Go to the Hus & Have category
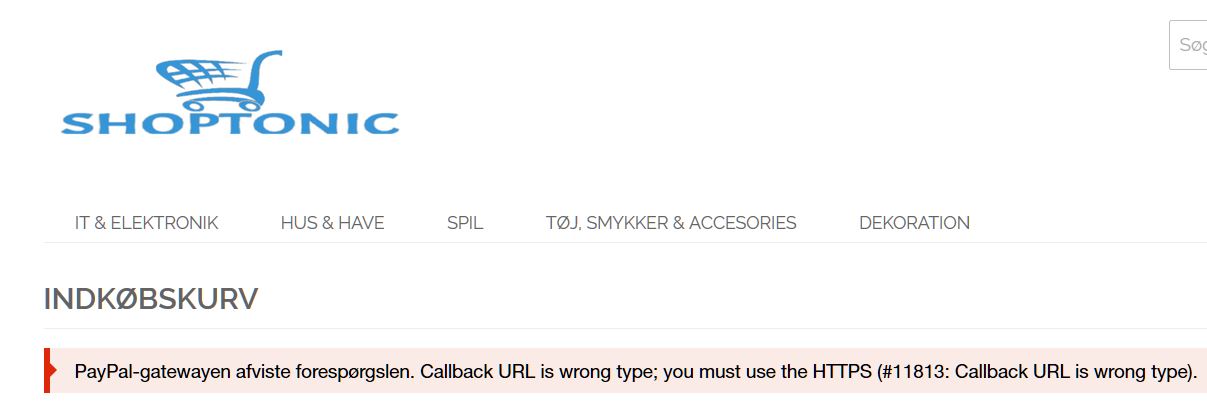The height and width of the screenshot is (401, 1207). click(x=332, y=223)
